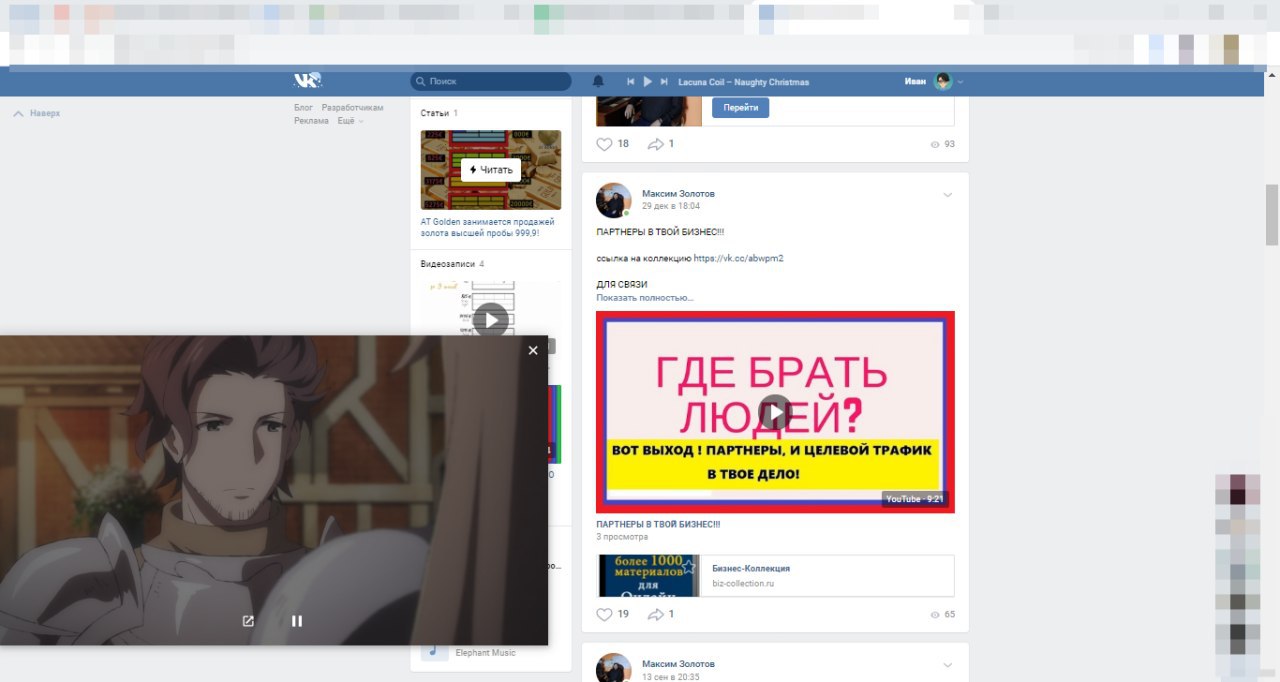Expand the Иван account menu arrow
The image size is (1280, 682).
pyautogui.click(x=961, y=82)
